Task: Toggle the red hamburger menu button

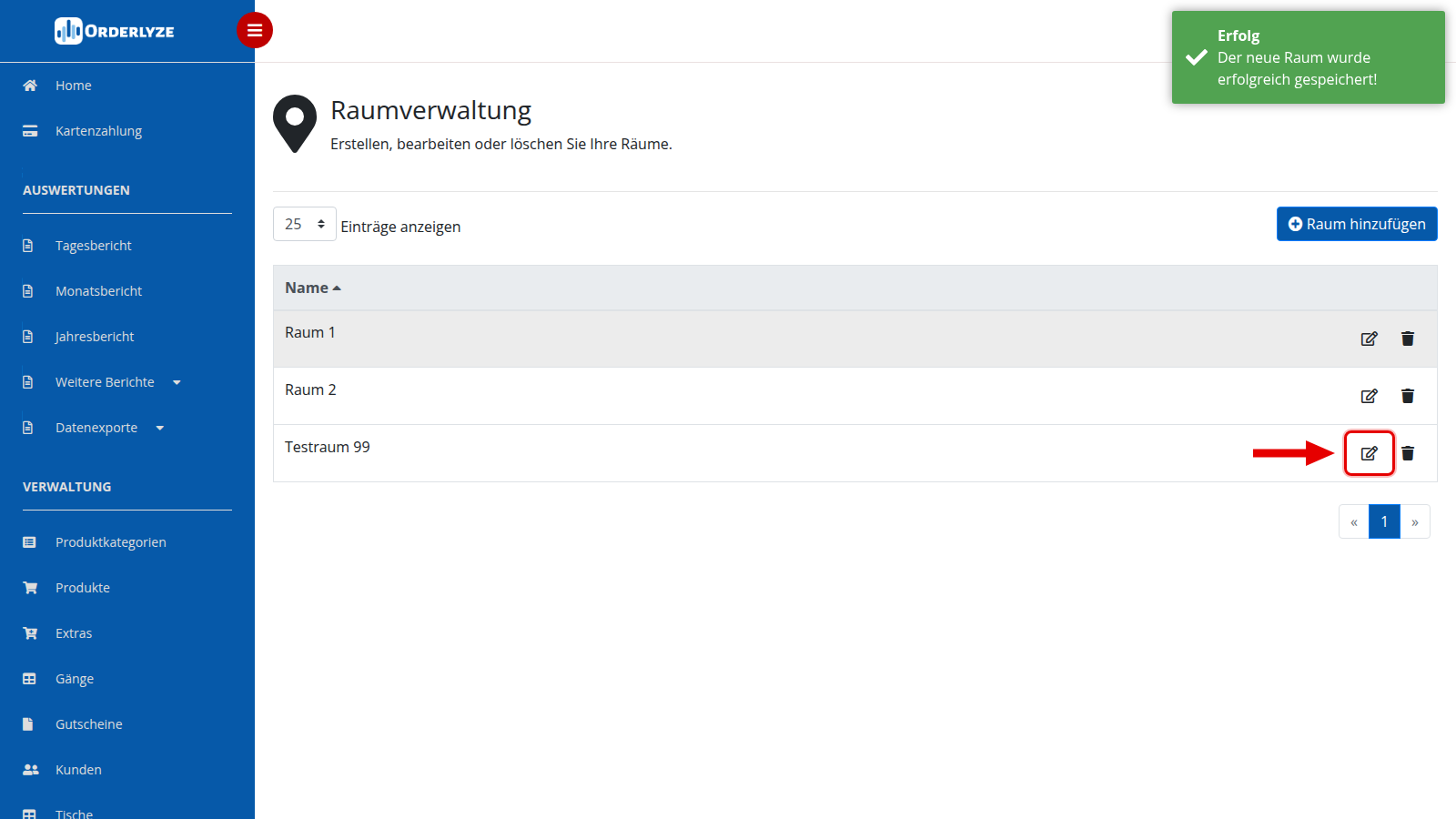Action: (x=255, y=30)
